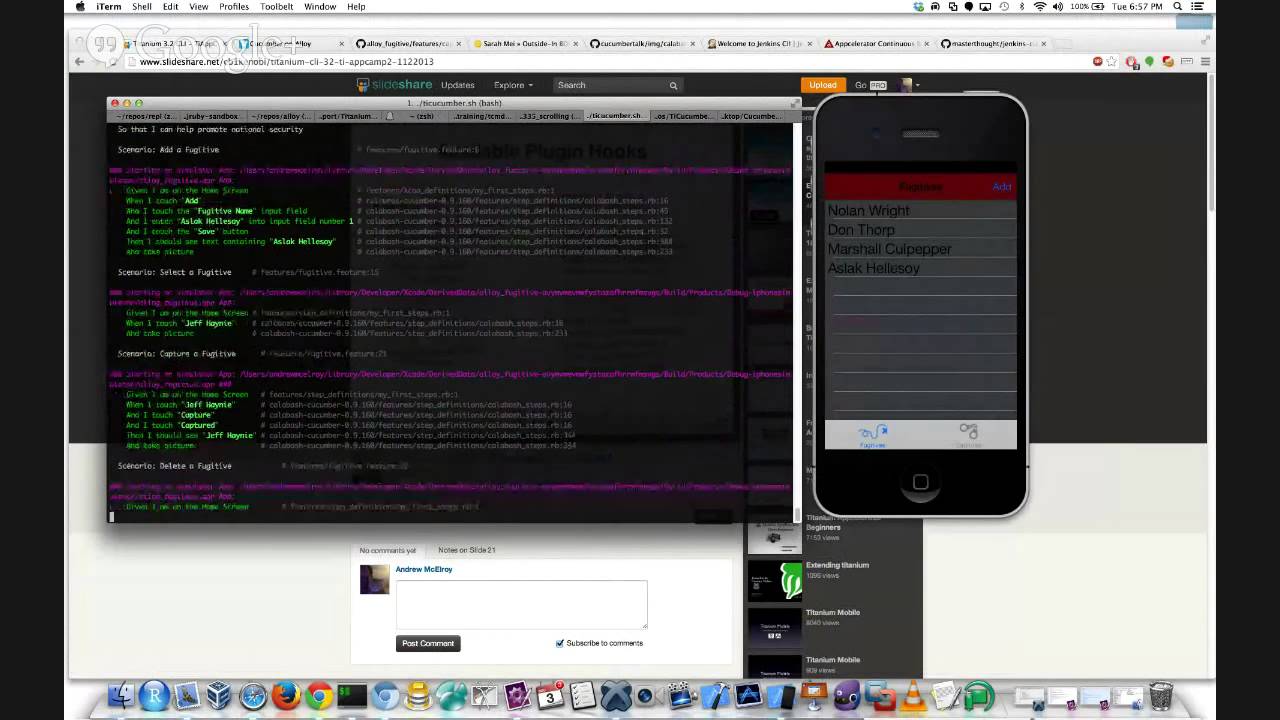1280x720 pixels.
Task: Click the Wi-Fi status icon
Action: coord(1040,7)
